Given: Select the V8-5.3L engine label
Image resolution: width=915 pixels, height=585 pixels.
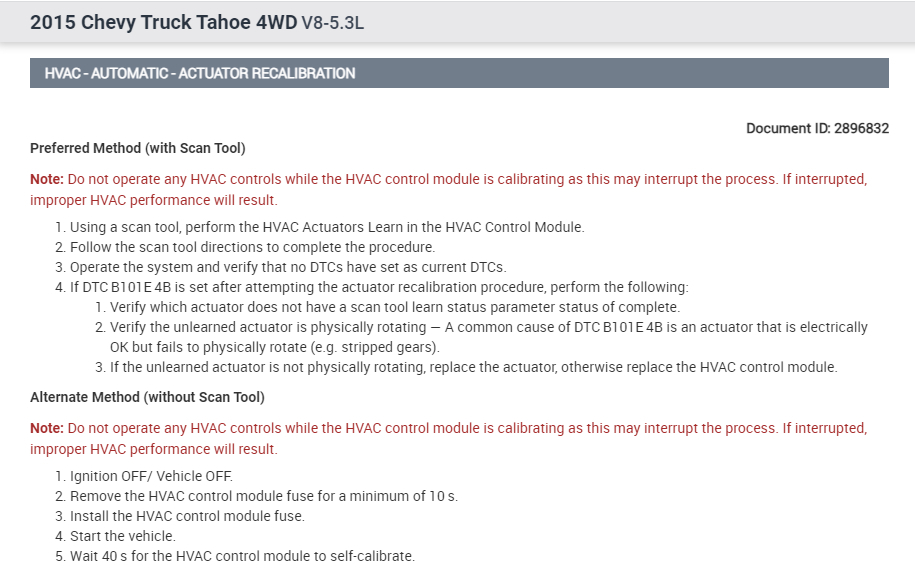Looking at the screenshot, I should [x=332, y=22].
